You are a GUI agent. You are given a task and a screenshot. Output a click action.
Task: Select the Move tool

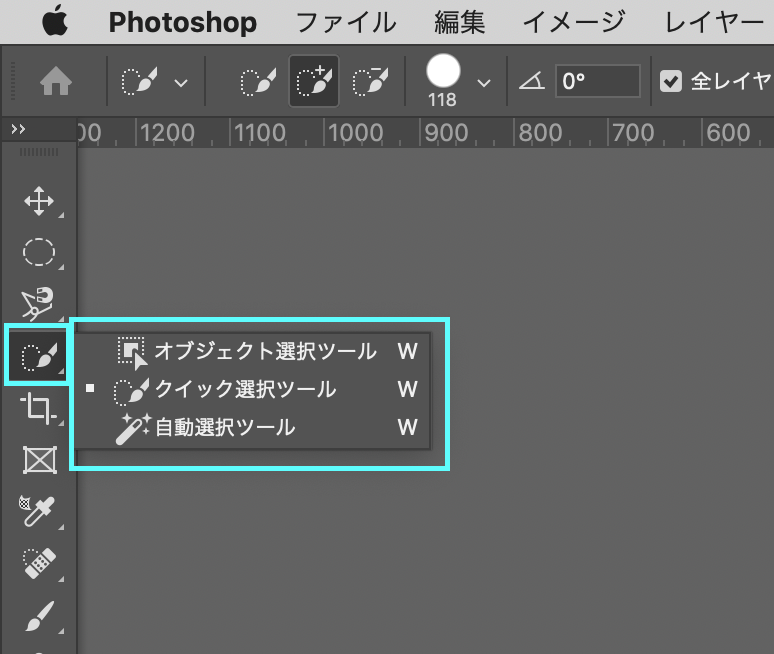[x=39, y=201]
